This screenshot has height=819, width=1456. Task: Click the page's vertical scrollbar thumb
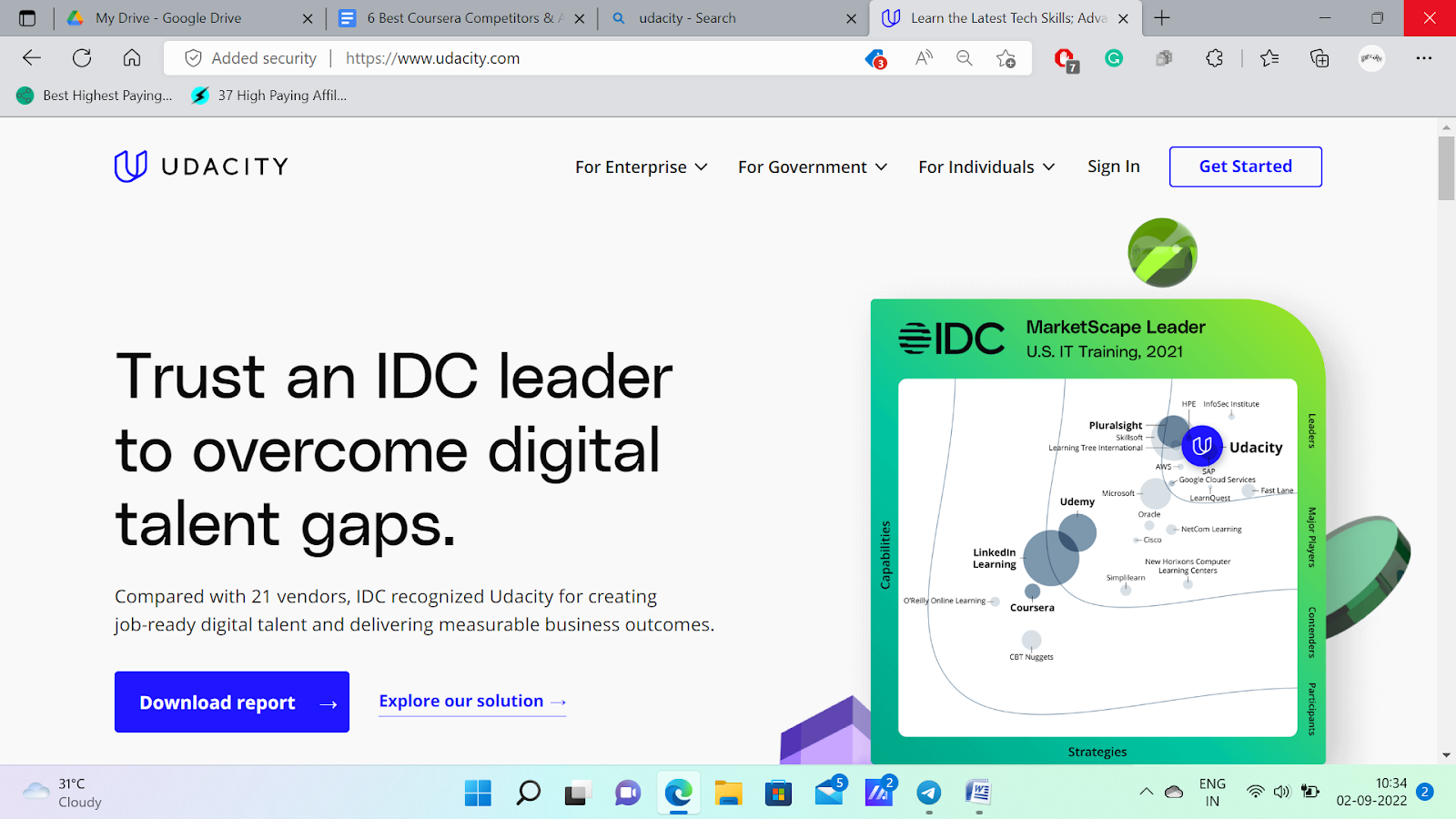click(1446, 168)
